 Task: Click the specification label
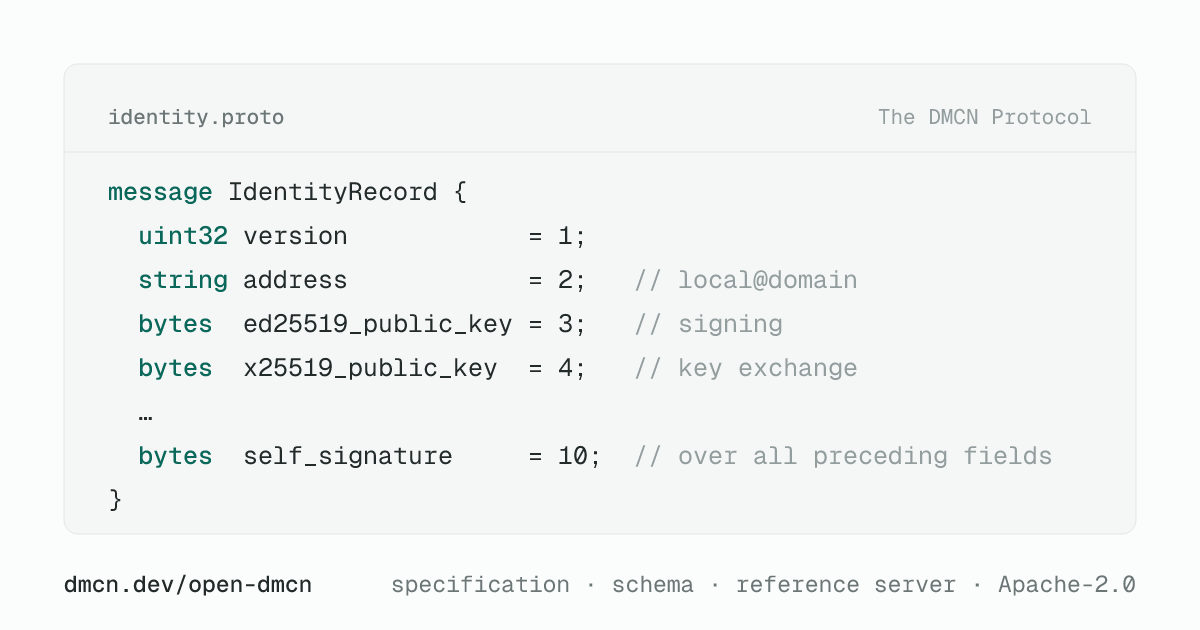click(480, 585)
